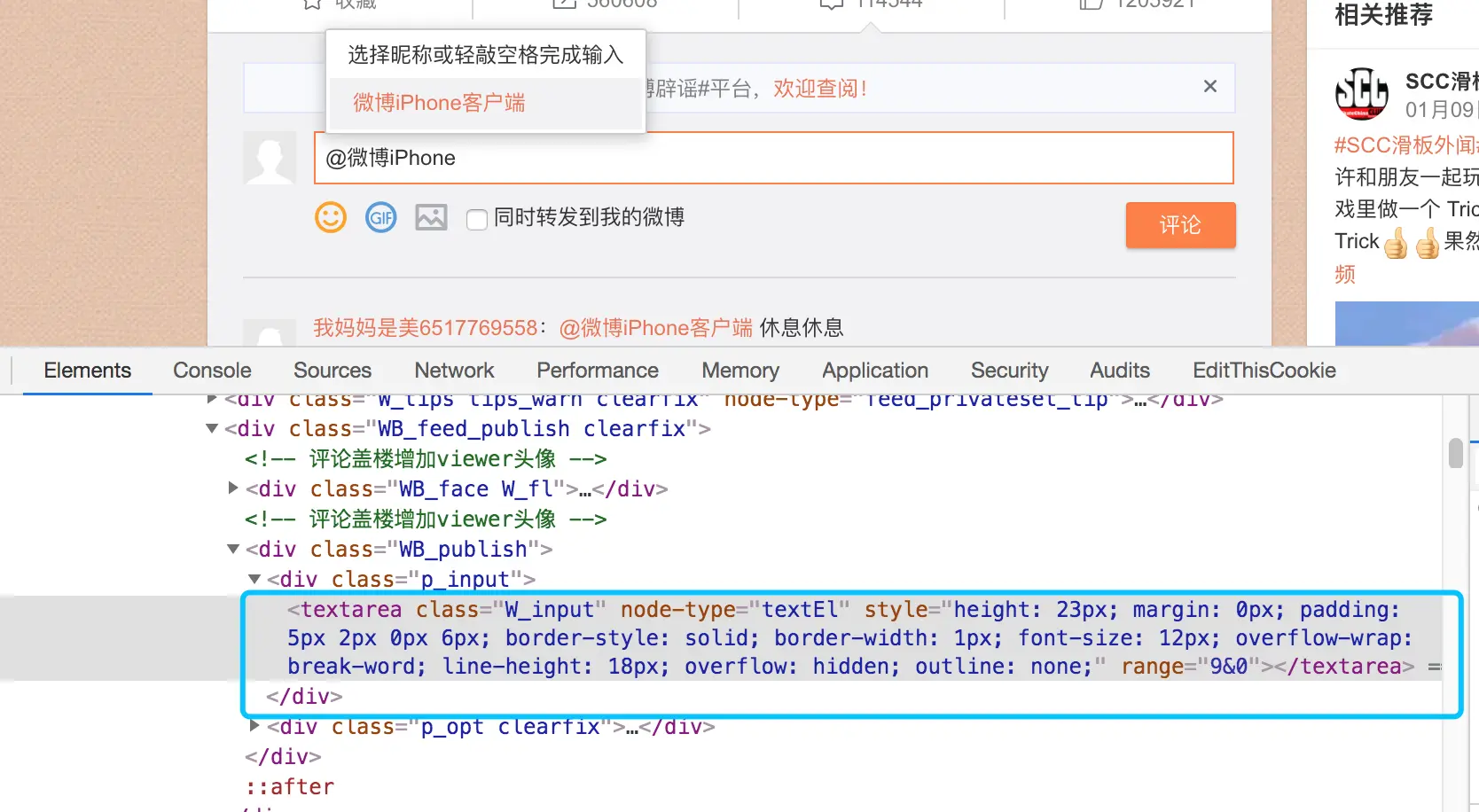The width and height of the screenshot is (1479, 812).
Task: Expand the W_tips tips_warn div node
Action: (x=212, y=400)
